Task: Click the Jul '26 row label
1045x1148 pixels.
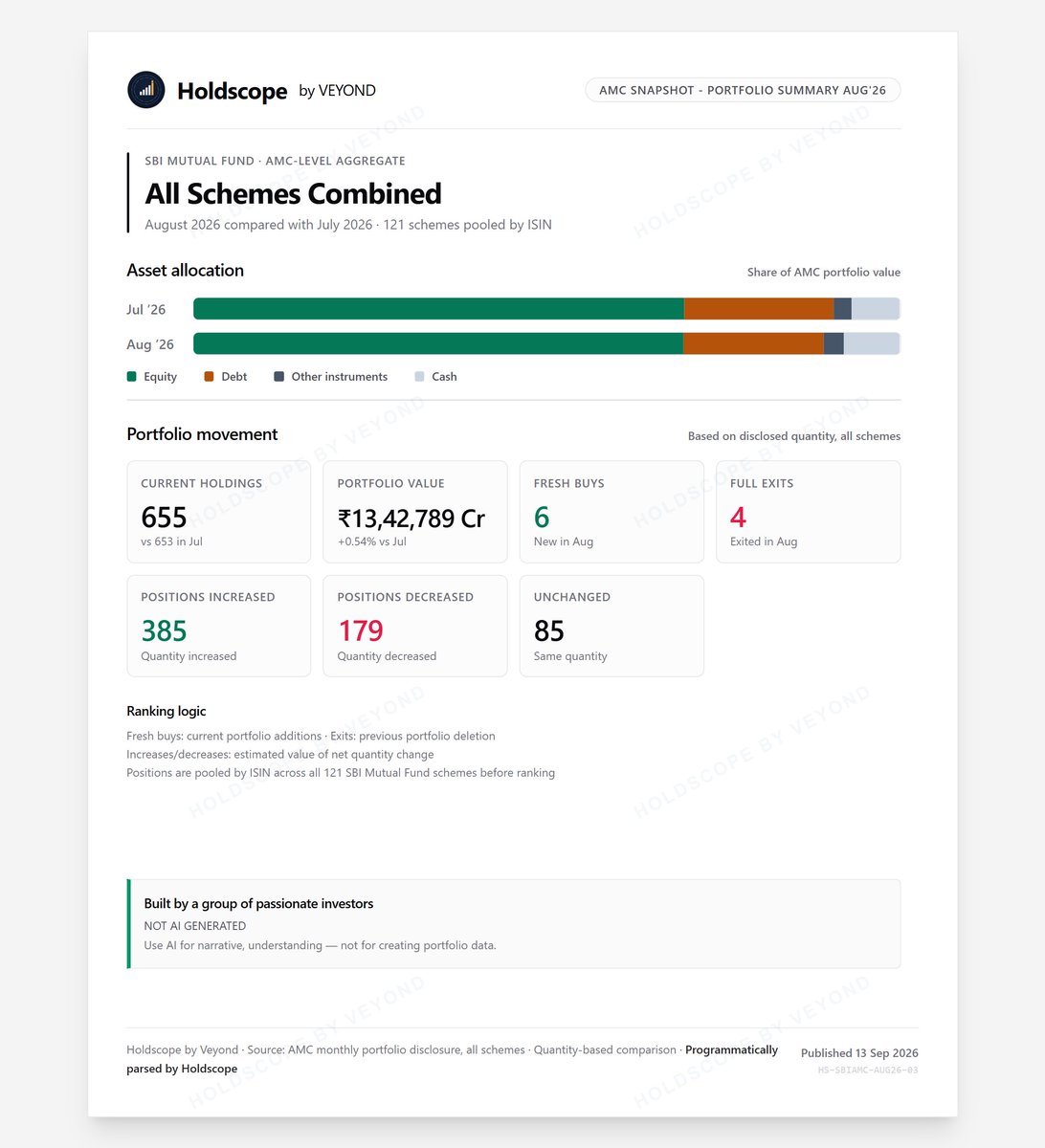Action: (146, 309)
